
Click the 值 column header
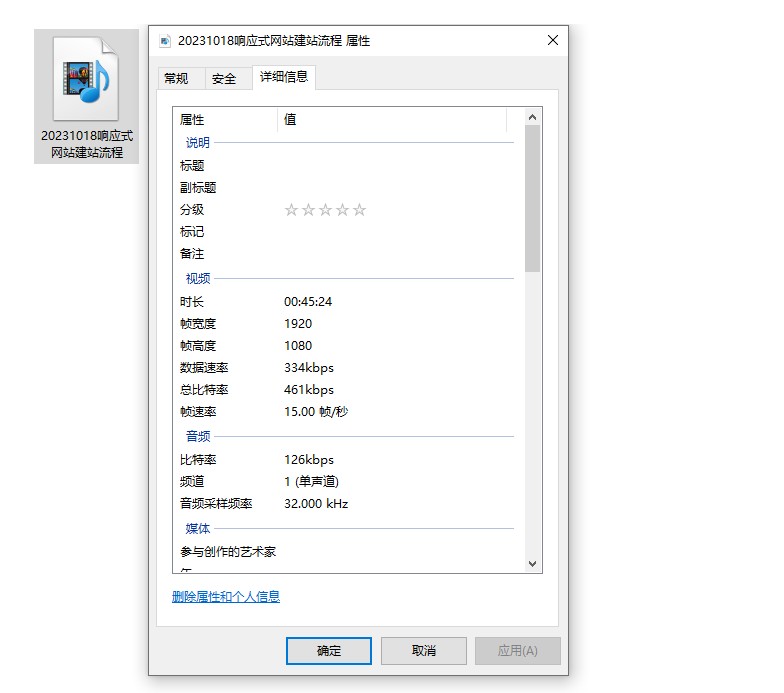click(x=392, y=120)
